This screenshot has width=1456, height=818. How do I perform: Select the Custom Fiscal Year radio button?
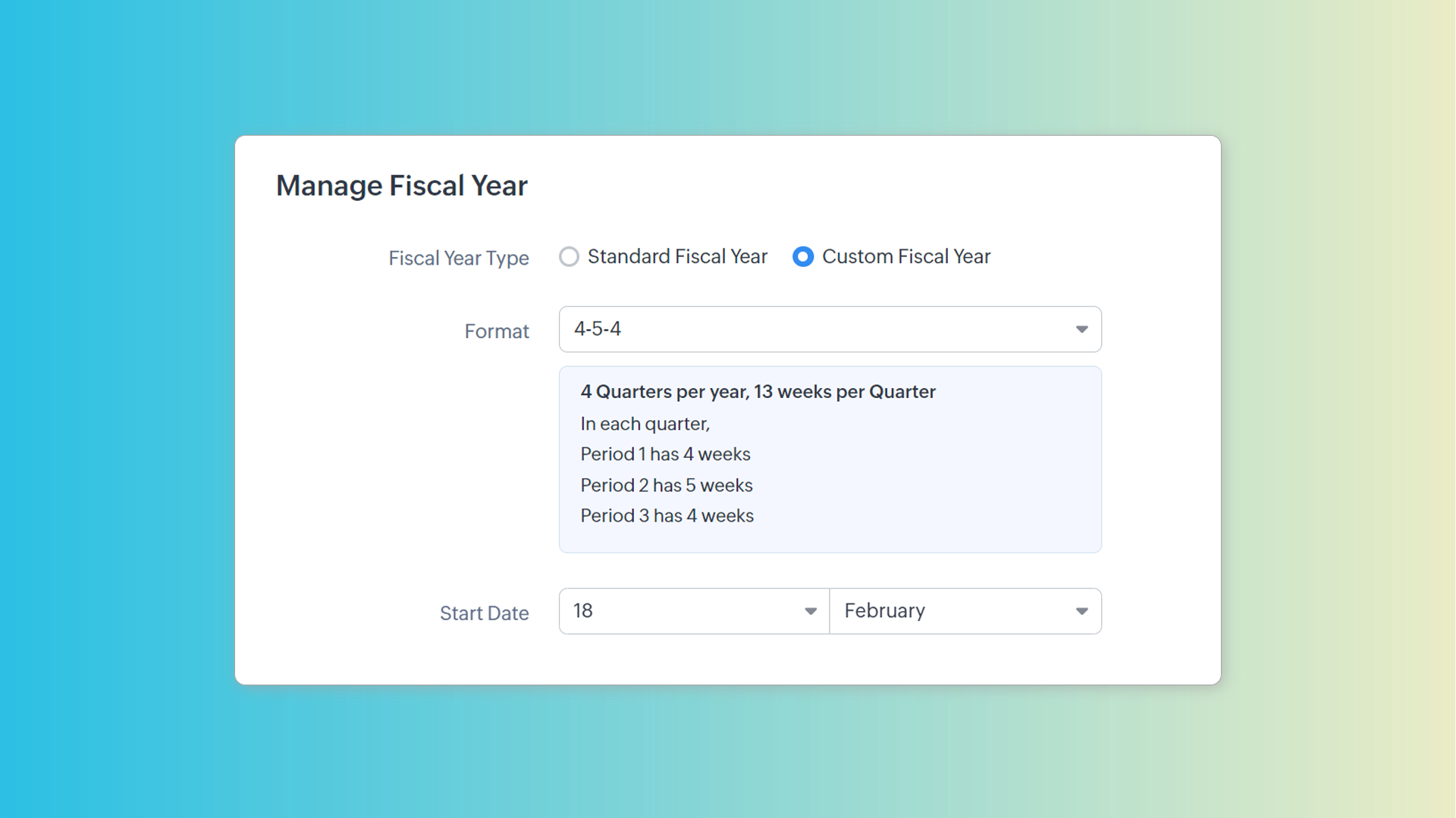pyautogui.click(x=802, y=257)
